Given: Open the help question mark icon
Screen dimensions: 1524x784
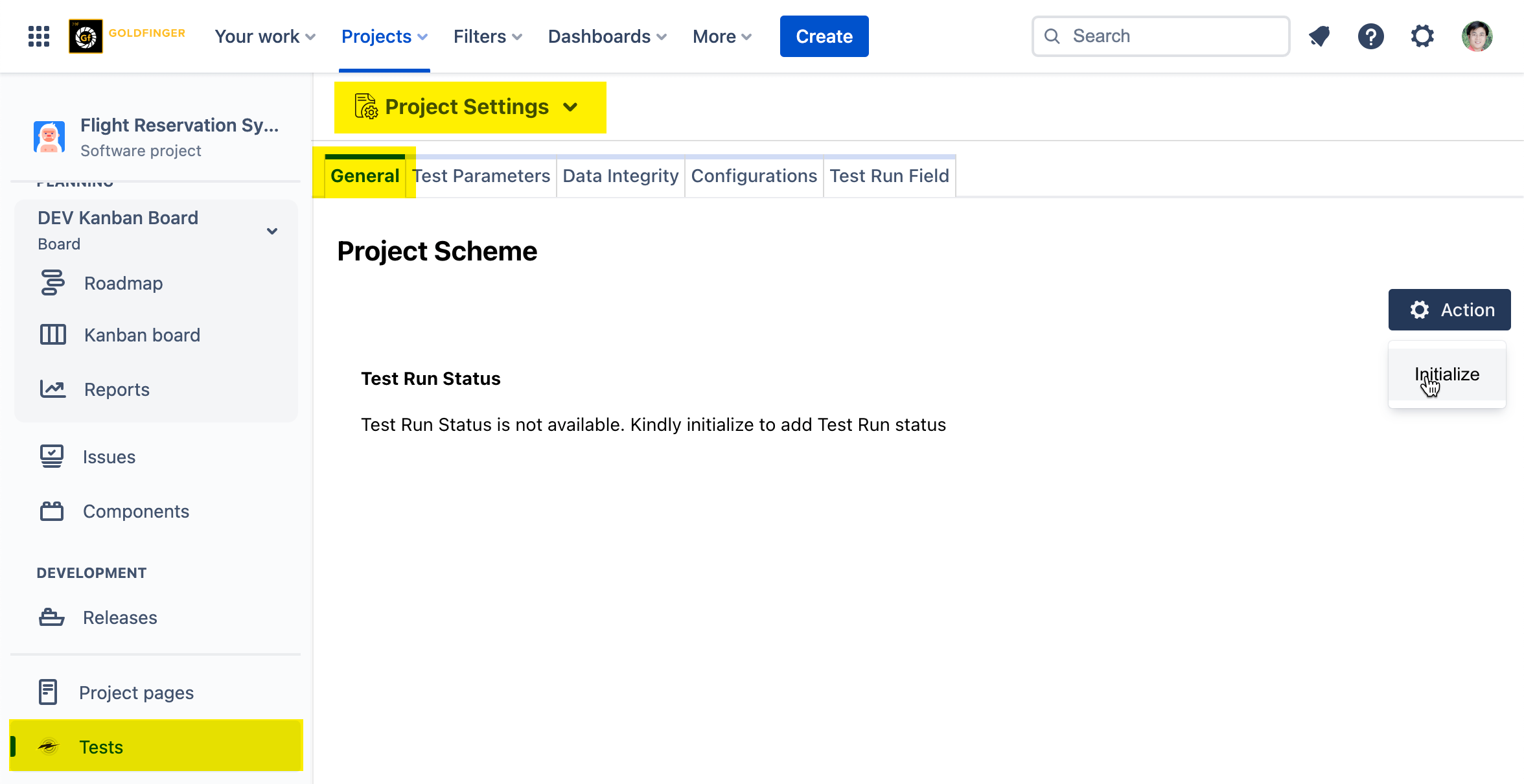Looking at the screenshot, I should pyautogui.click(x=1370, y=36).
